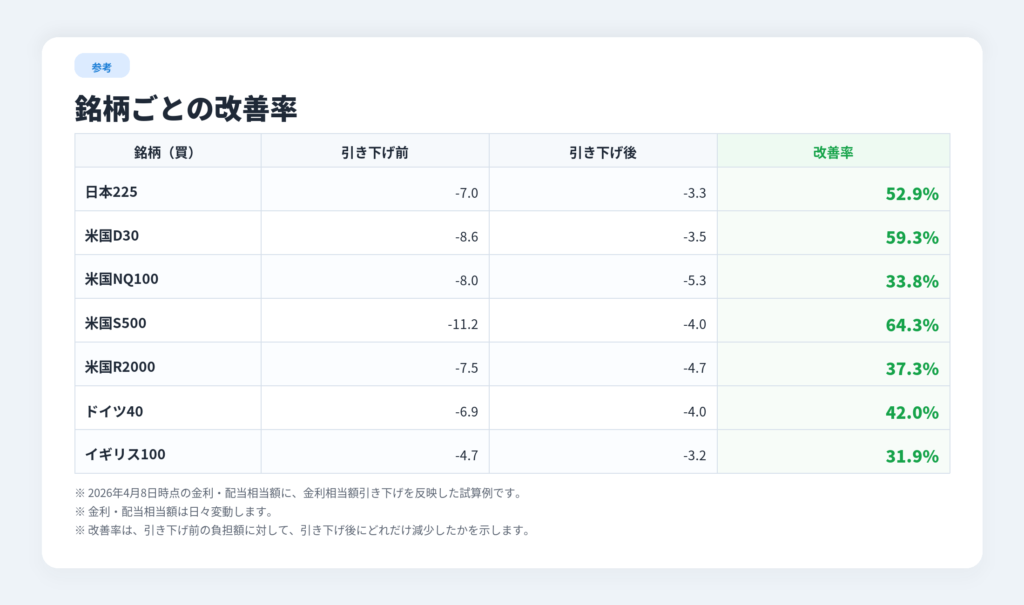Click the 64.3% improvement rate value
1024x605 pixels.
(x=911, y=325)
